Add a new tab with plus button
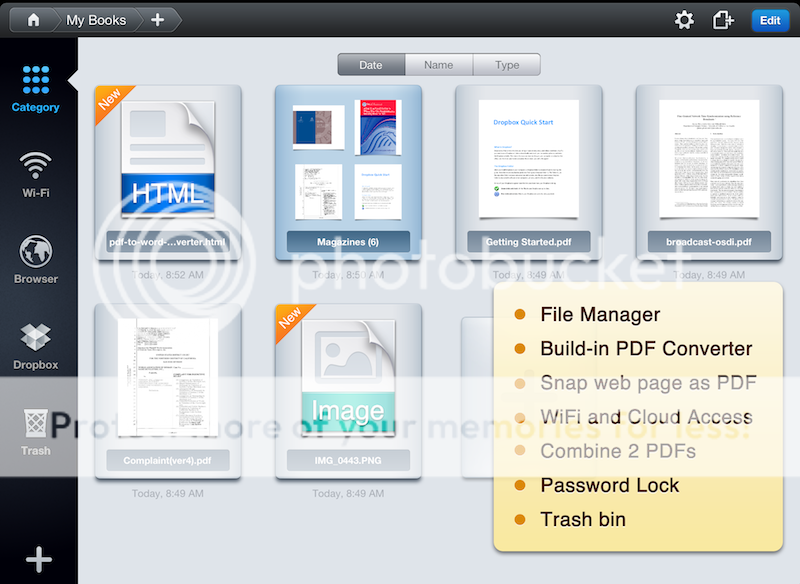Image resolution: width=800 pixels, height=584 pixels. (x=157, y=20)
